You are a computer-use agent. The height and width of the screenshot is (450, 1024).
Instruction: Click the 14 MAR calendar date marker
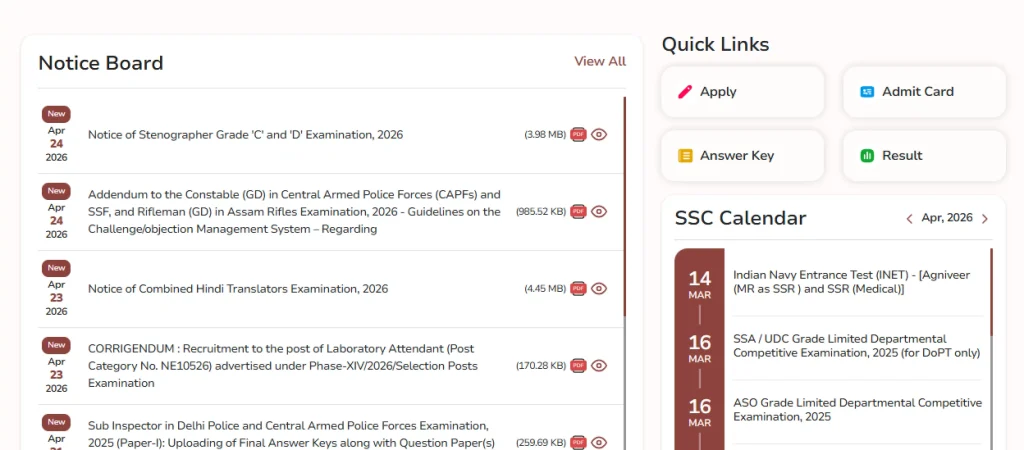(x=699, y=285)
